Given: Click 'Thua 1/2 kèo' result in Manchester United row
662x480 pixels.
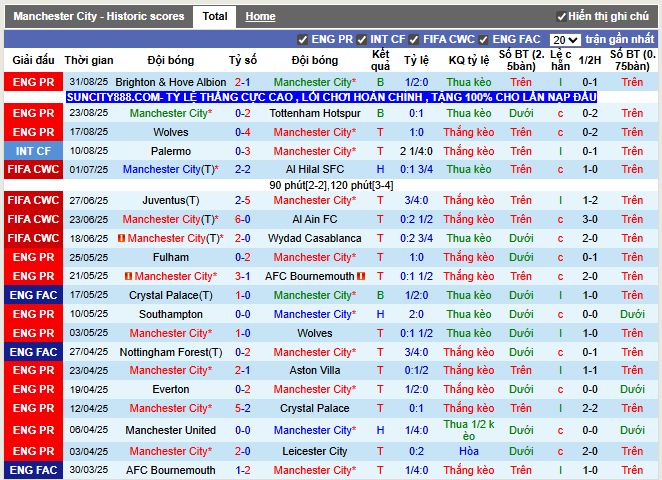Looking at the screenshot, I should (x=469, y=430).
